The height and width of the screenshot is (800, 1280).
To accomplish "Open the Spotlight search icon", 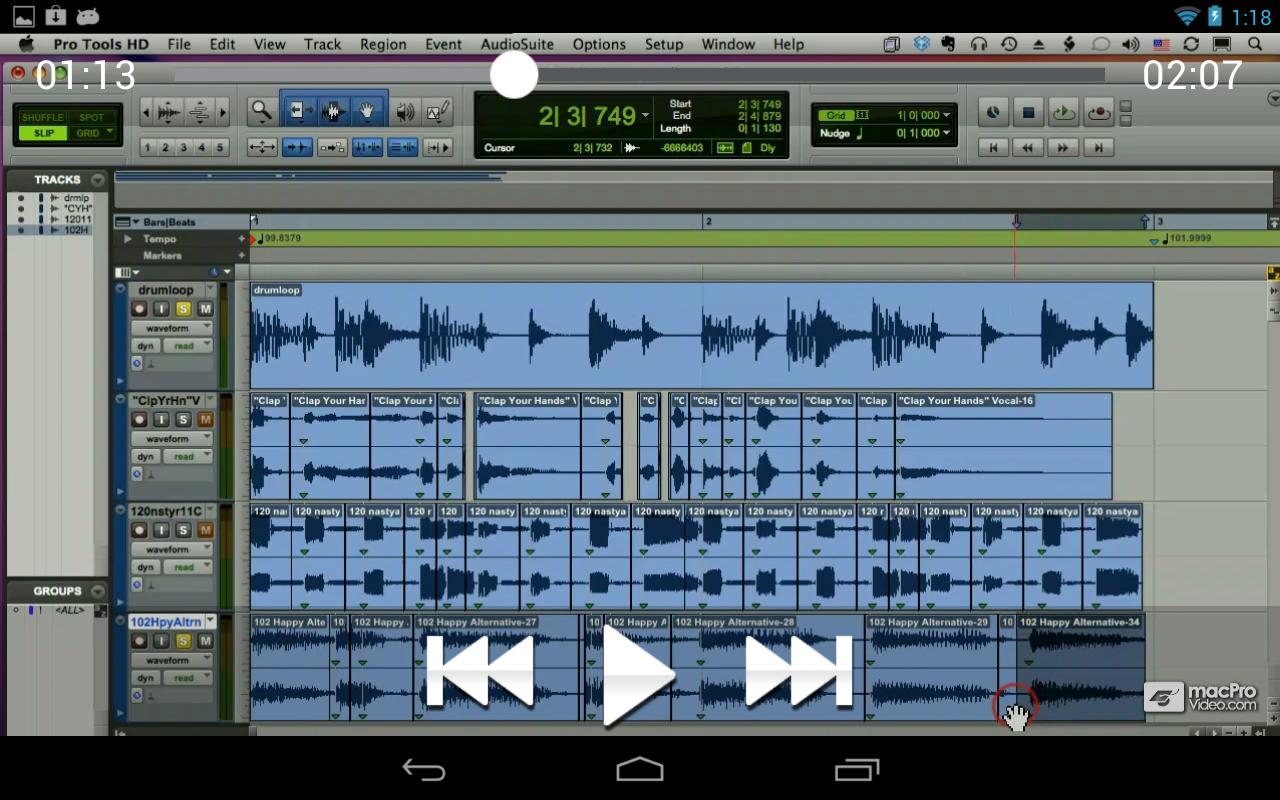I will pyautogui.click(x=1255, y=44).
